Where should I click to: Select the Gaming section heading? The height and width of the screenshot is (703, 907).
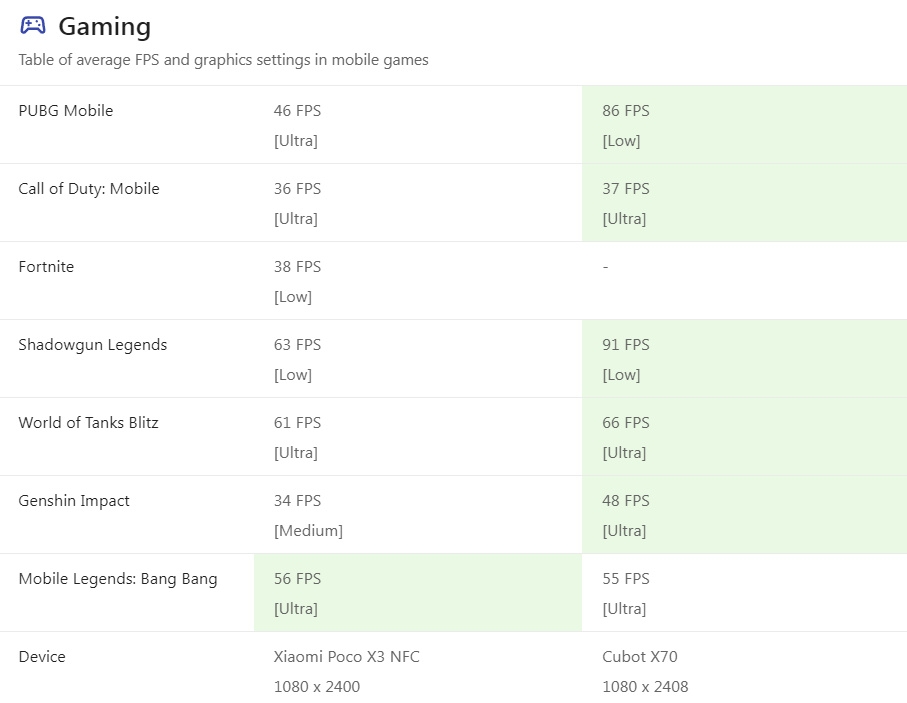click(105, 27)
